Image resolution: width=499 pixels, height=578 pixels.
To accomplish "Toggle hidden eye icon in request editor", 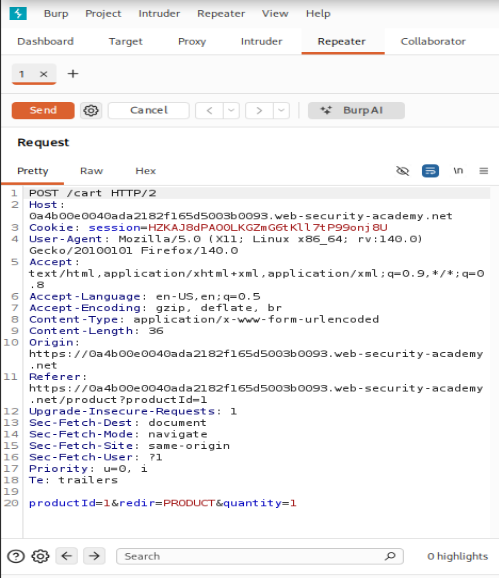I will (402, 171).
